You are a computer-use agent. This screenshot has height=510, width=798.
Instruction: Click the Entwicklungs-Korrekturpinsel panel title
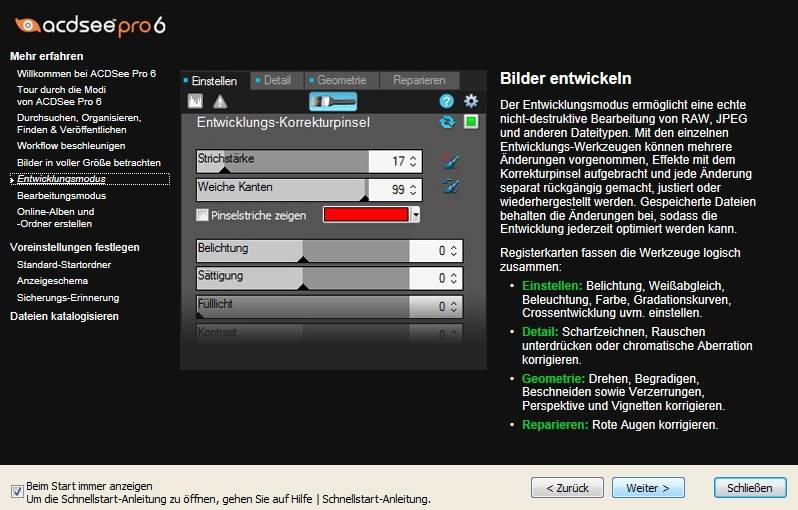click(x=283, y=123)
